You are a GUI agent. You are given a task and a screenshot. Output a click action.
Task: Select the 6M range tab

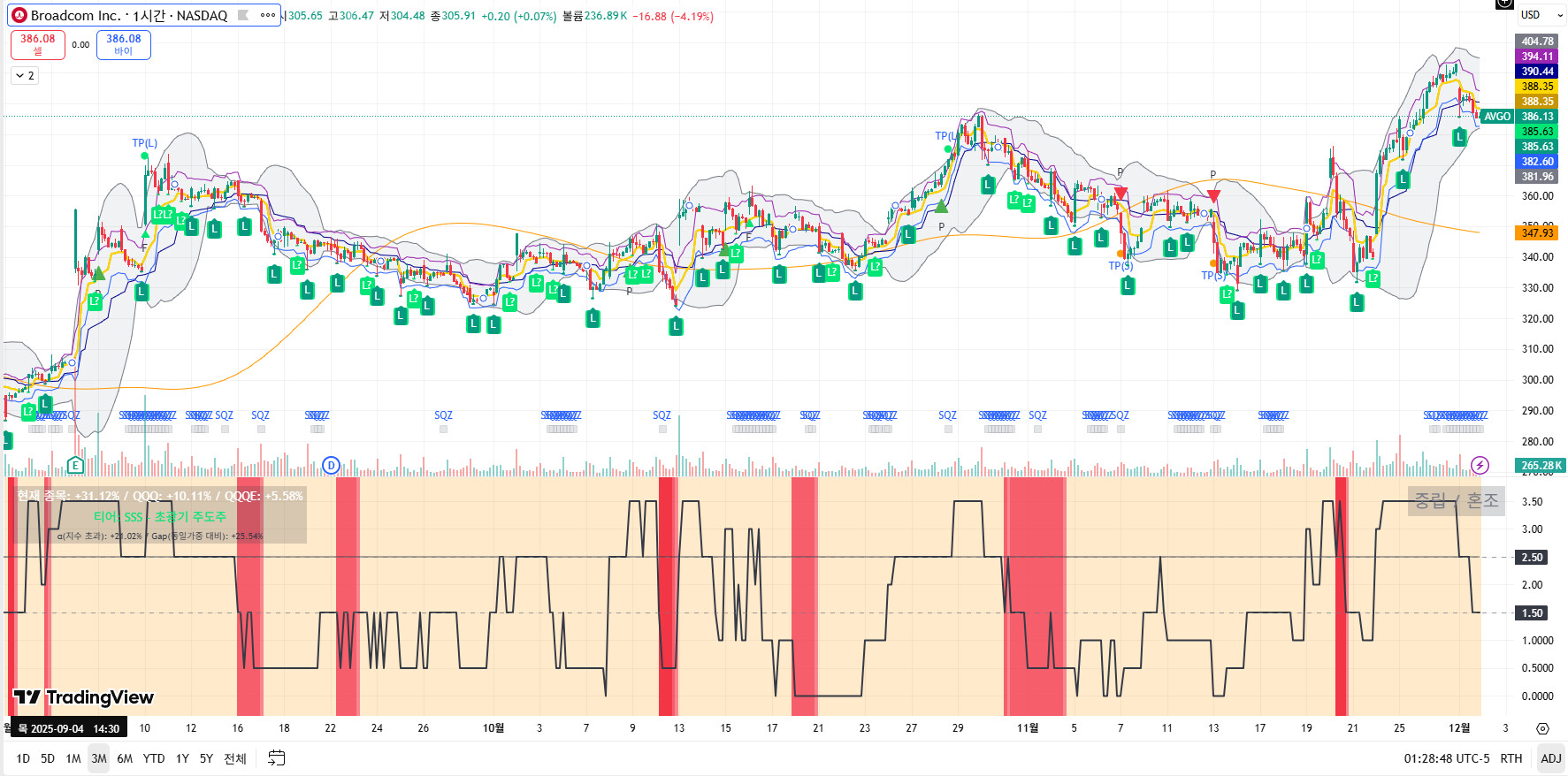coord(125,758)
